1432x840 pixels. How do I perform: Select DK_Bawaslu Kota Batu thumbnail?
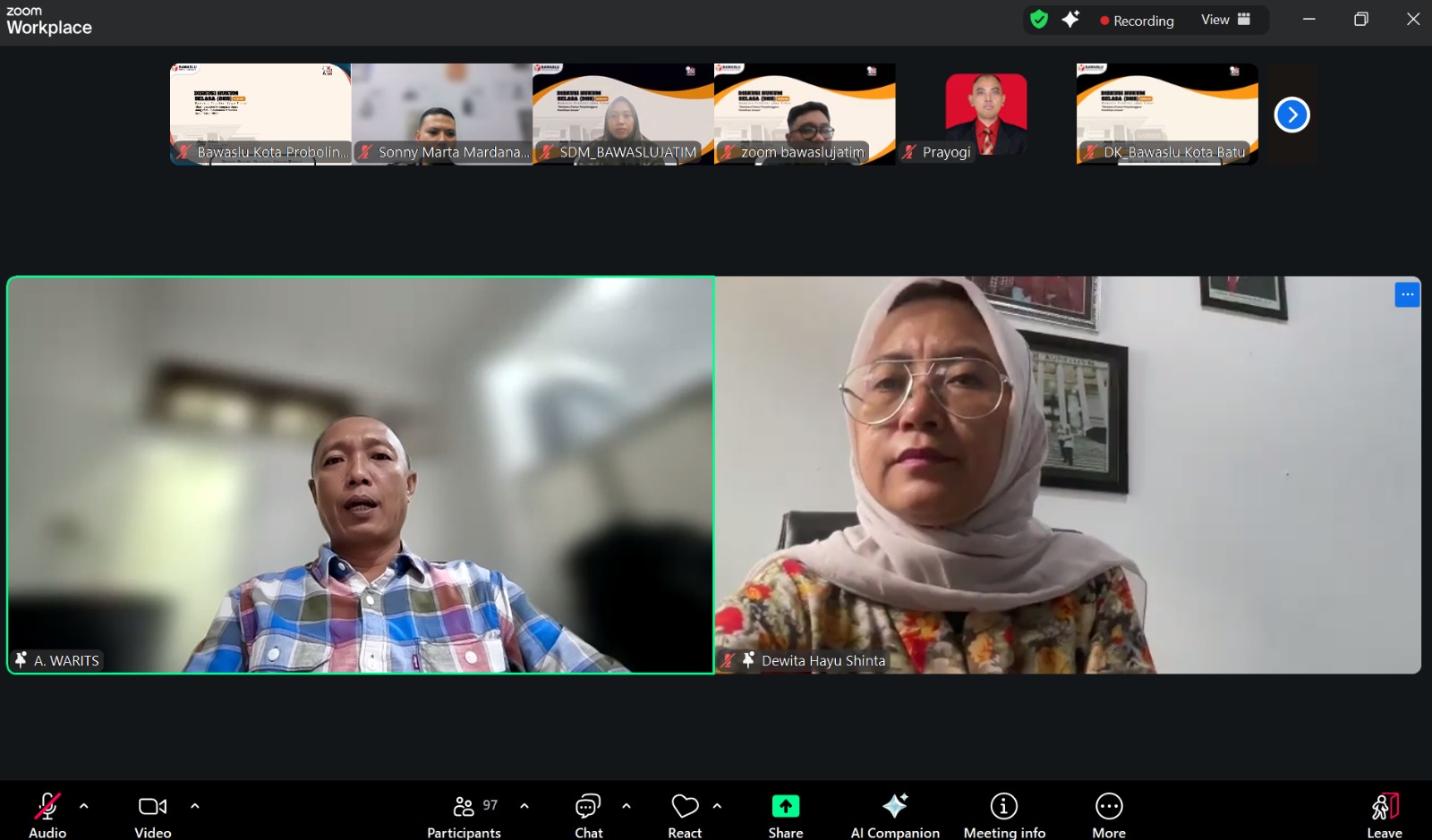[x=1167, y=114]
